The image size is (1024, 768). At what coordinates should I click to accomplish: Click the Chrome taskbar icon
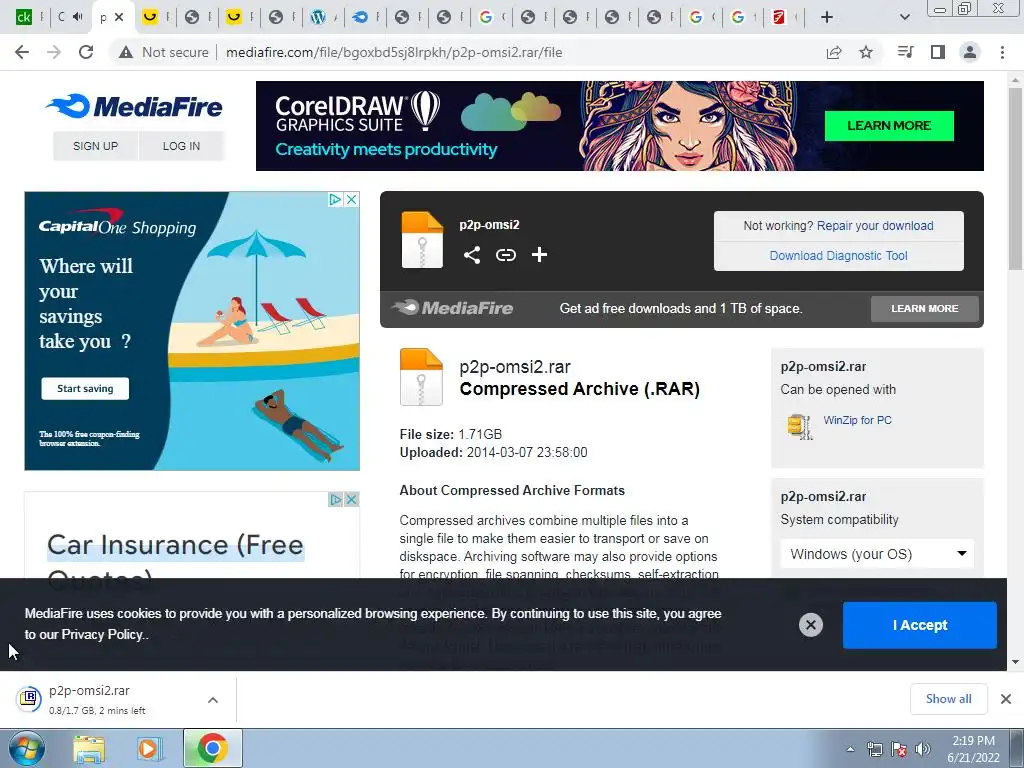[x=212, y=749]
